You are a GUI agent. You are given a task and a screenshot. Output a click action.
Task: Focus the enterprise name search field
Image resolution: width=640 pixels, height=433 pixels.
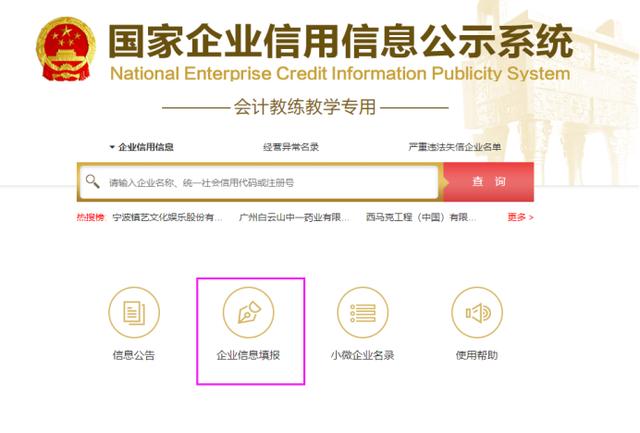pyautogui.click(x=259, y=182)
